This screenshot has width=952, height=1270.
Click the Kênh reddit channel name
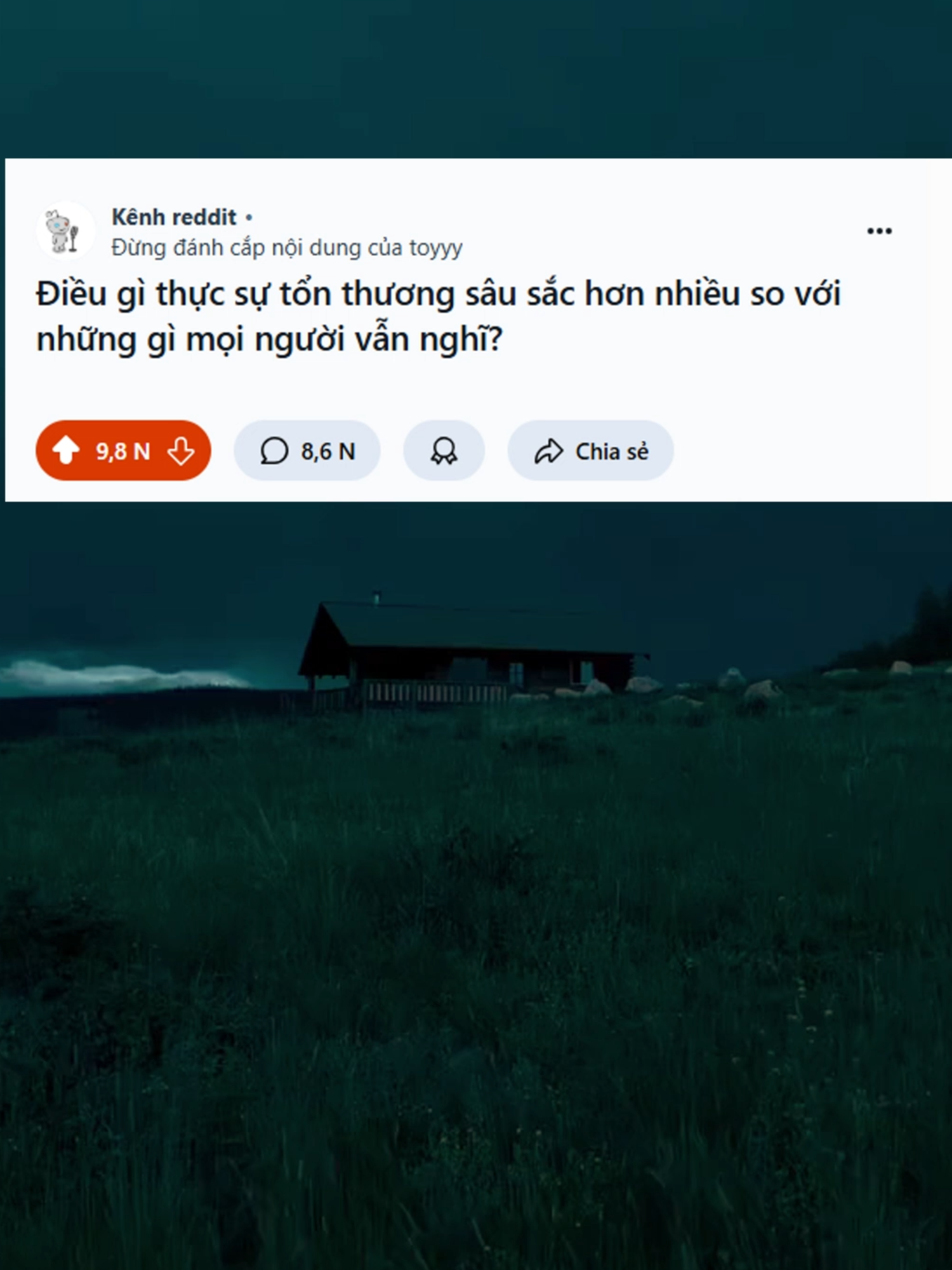point(174,217)
